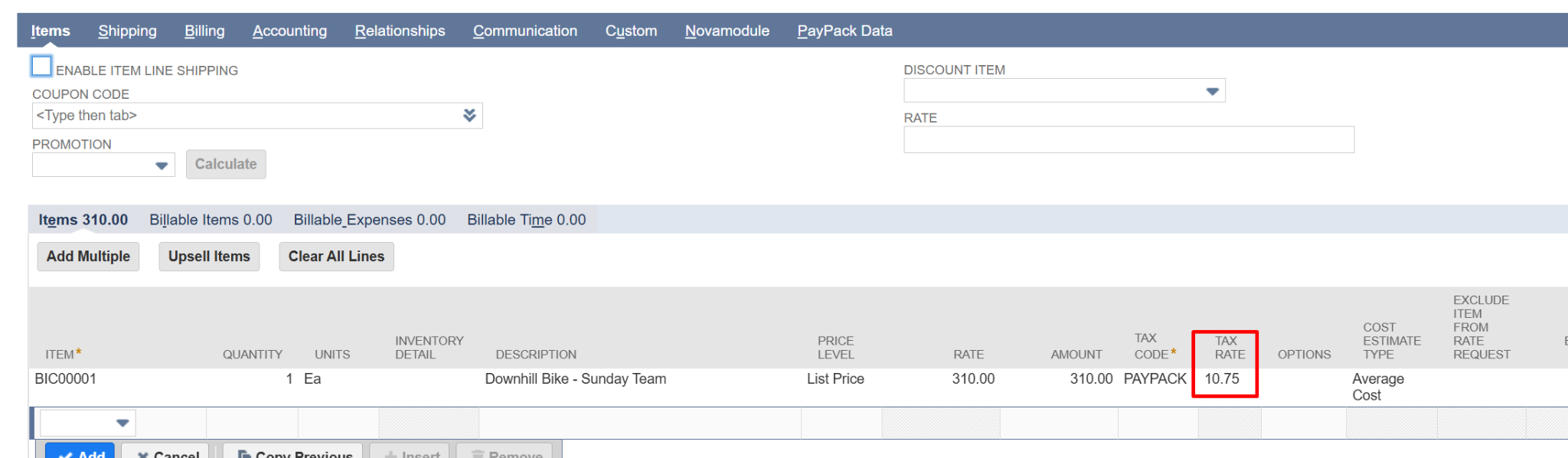Click Clear All Lines button
The height and width of the screenshot is (458, 1568).
click(x=336, y=257)
